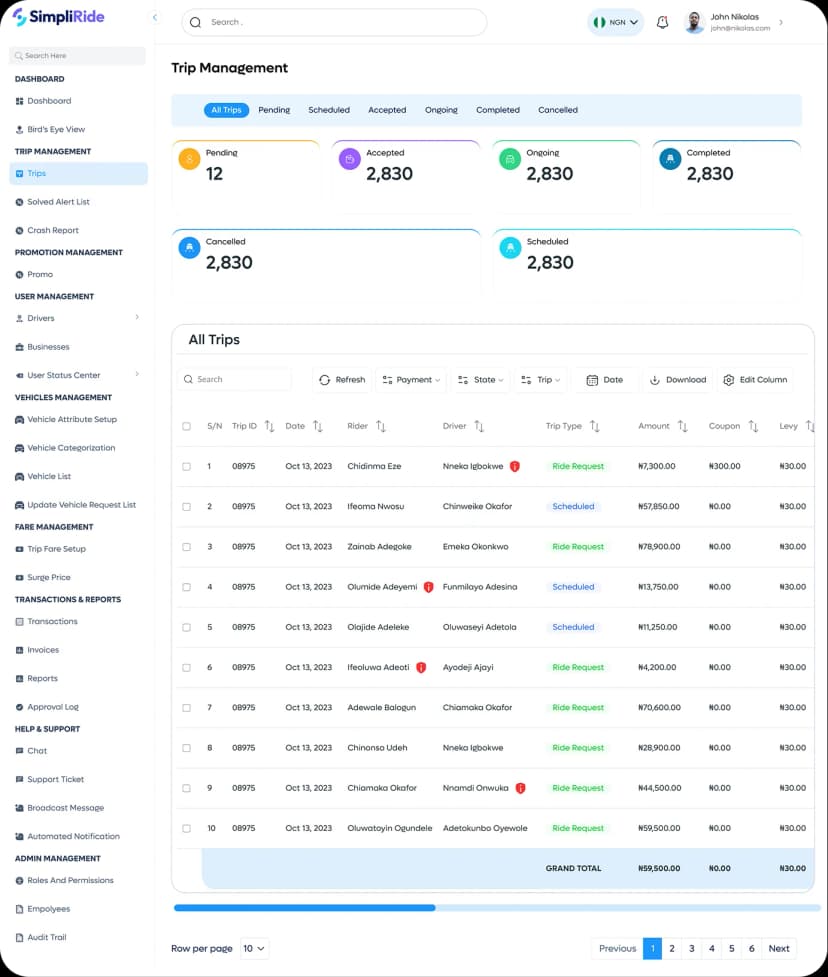
Task: Go to the Previous page
Action: (617, 948)
